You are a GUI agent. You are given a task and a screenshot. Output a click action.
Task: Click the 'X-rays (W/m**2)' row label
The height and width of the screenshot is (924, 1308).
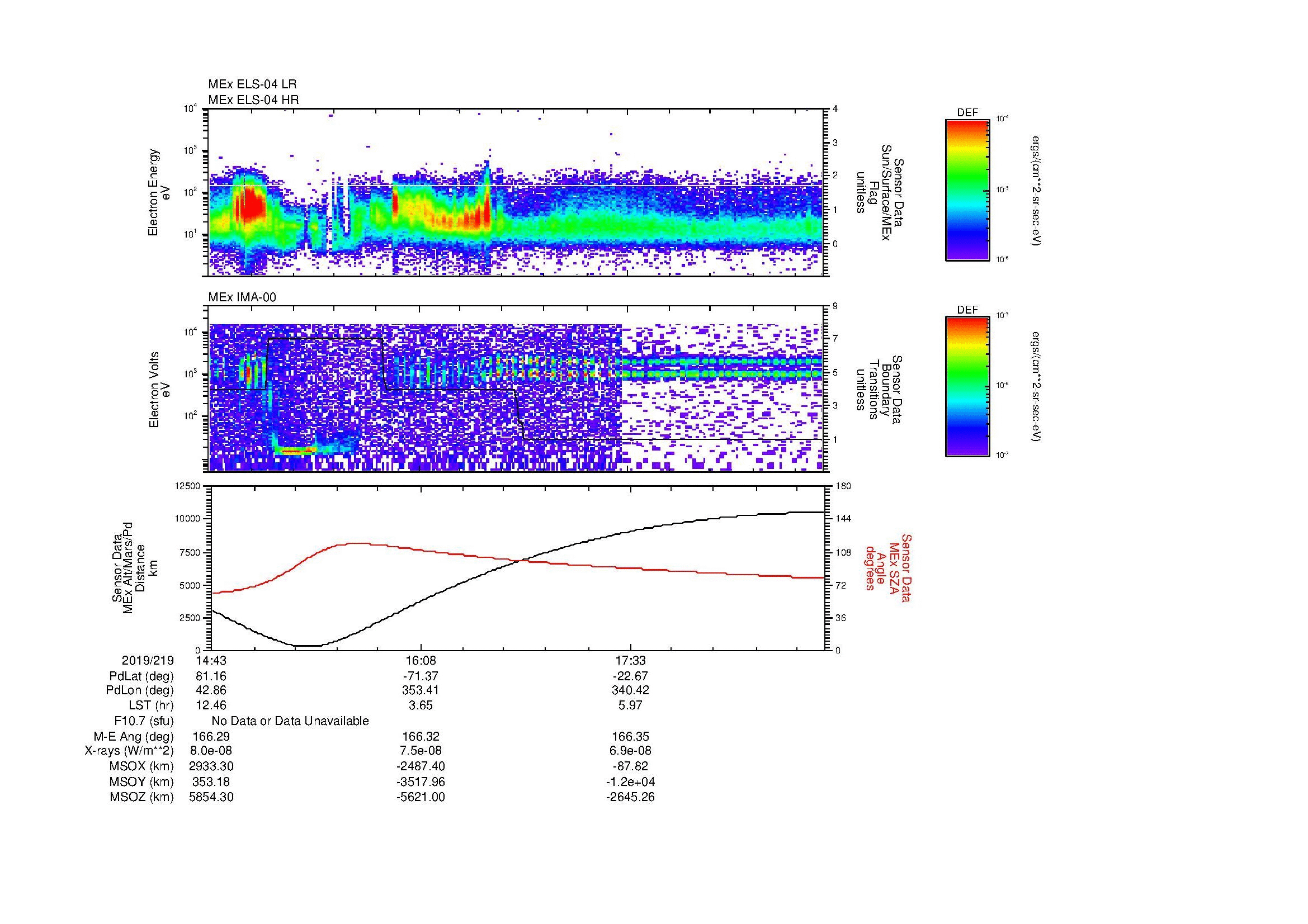click(129, 751)
